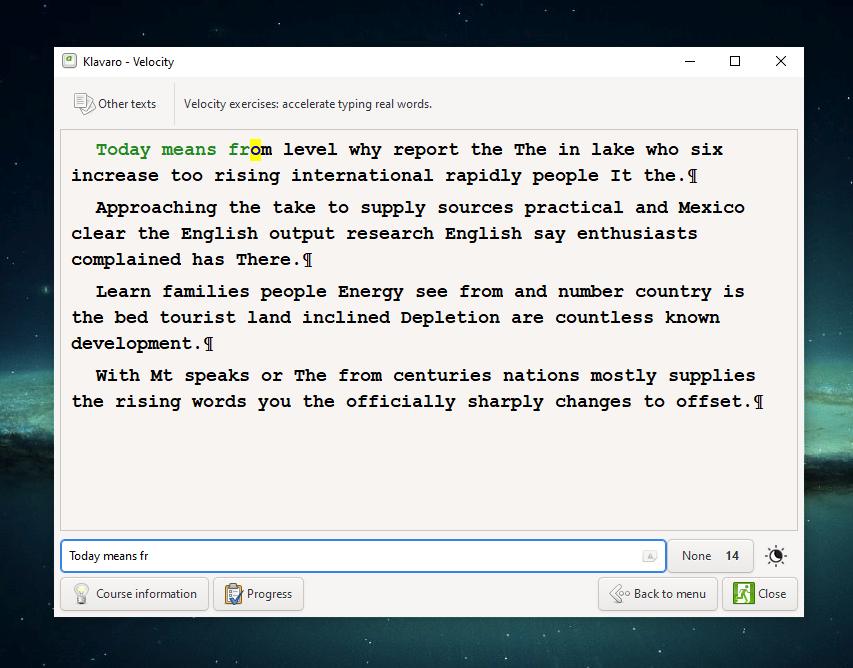This screenshot has width=853, height=668.
Task: Open Course information
Action: 134,593
